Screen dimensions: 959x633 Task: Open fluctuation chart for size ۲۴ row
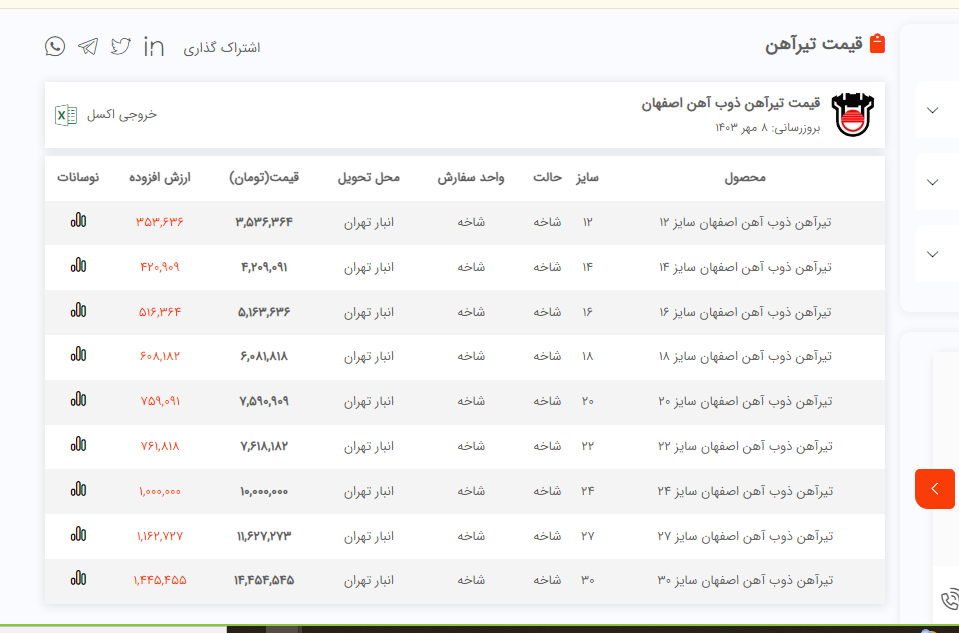(x=78, y=489)
